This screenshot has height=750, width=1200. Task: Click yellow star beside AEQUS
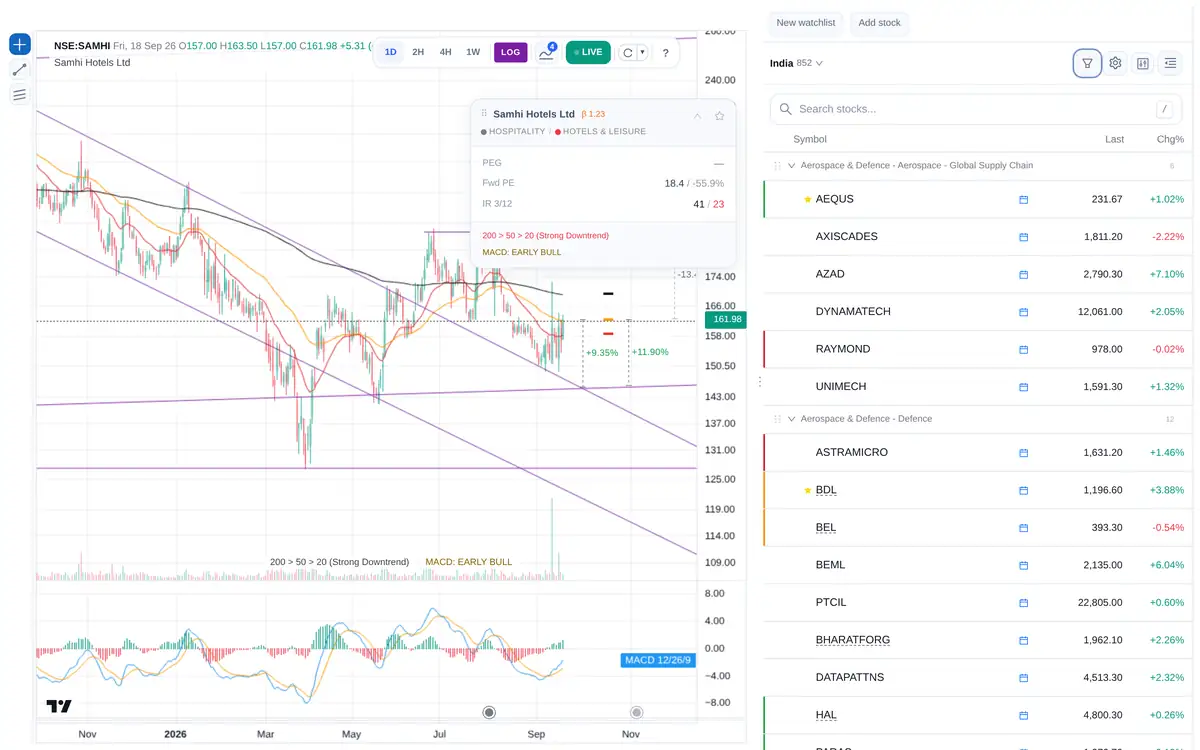[808, 199]
